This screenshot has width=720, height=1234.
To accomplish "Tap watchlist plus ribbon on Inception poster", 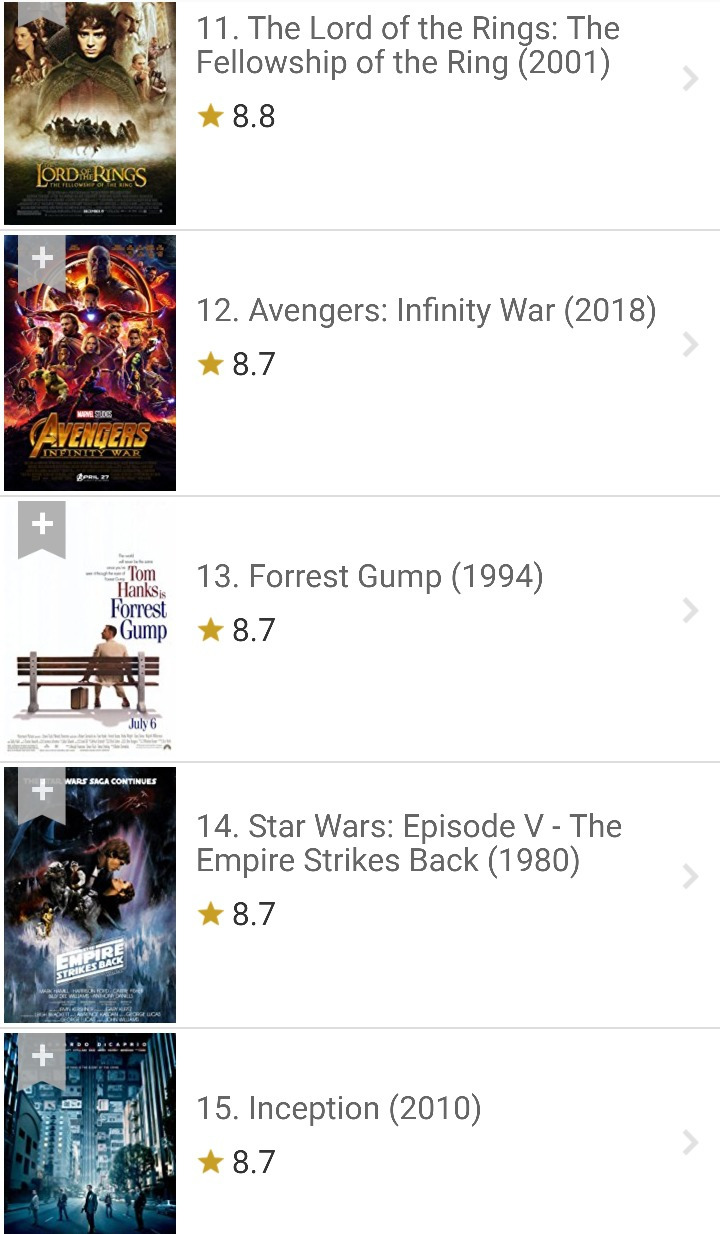I will [x=42, y=1062].
